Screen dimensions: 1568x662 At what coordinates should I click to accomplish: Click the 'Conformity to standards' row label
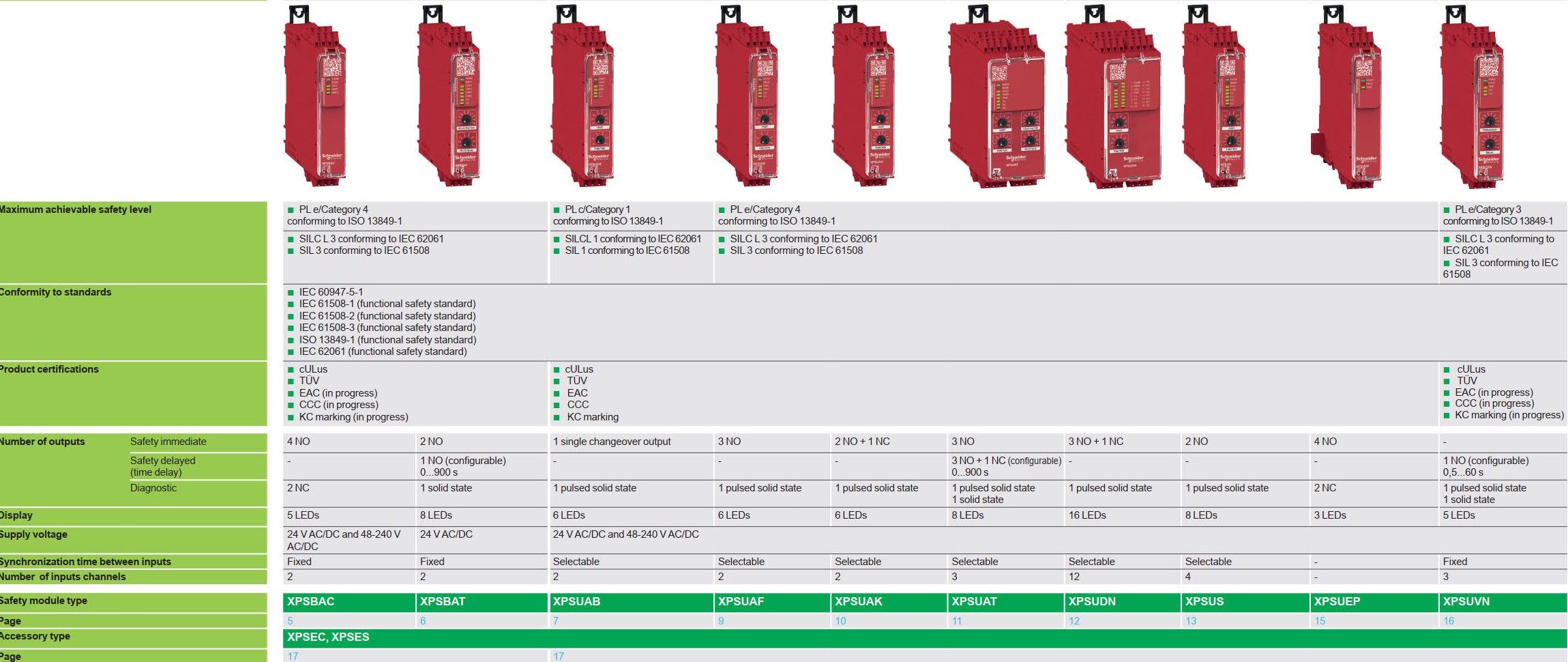(55, 292)
